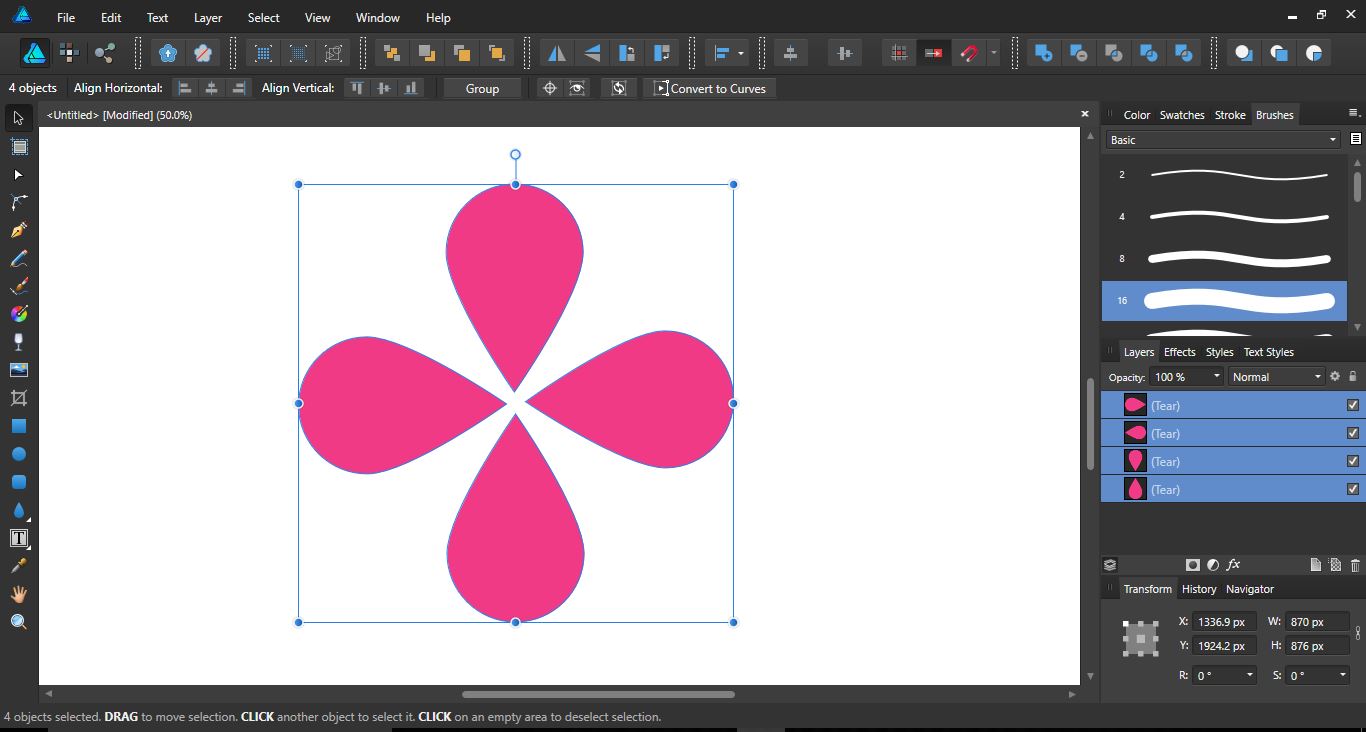Switch to Export Persona

coord(104,53)
